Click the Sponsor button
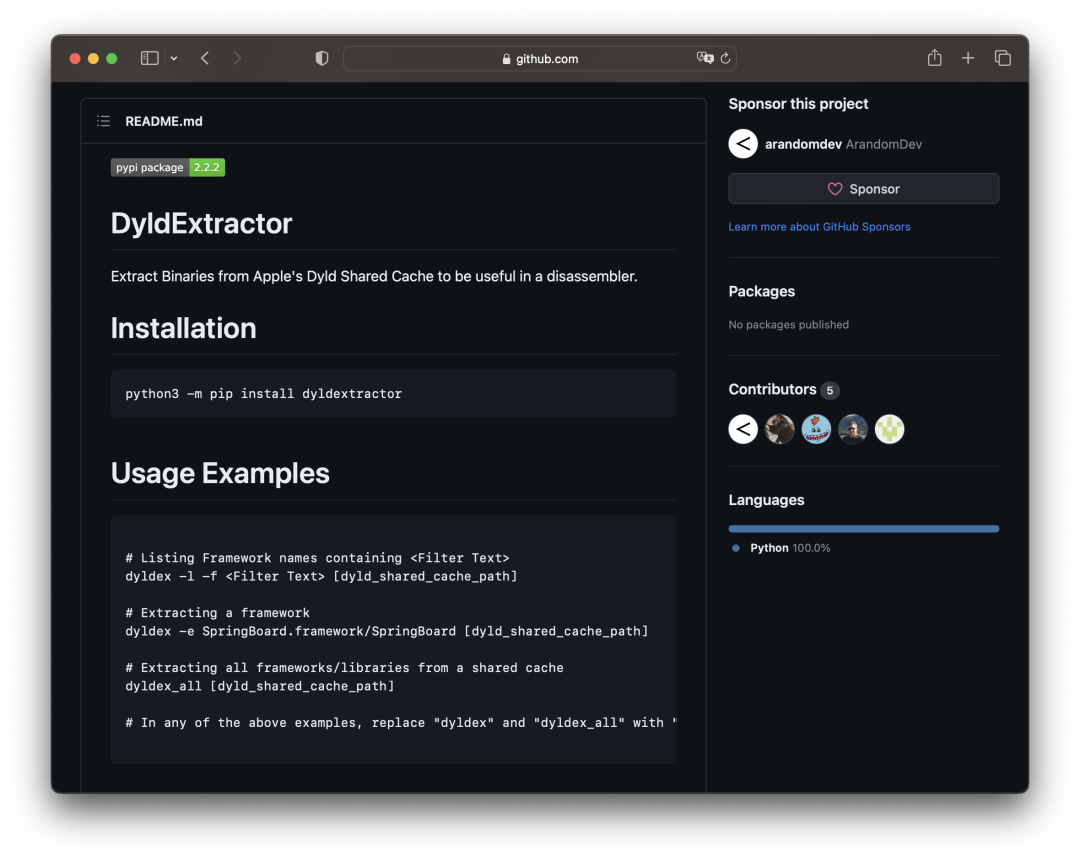1080x861 pixels. click(x=864, y=189)
